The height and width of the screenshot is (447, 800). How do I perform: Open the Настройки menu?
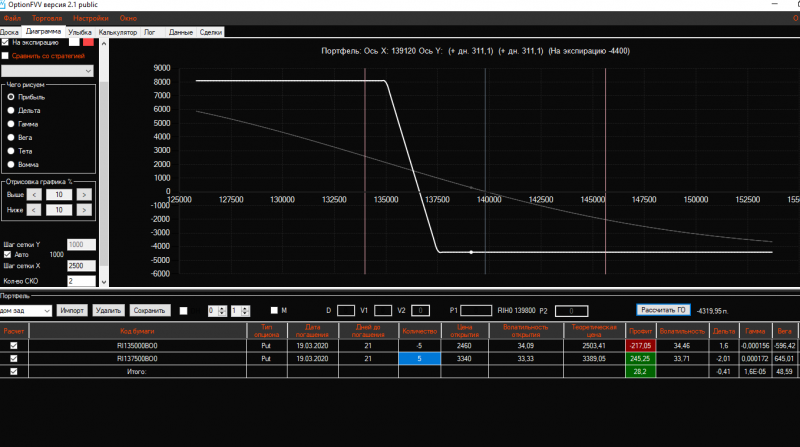click(91, 18)
